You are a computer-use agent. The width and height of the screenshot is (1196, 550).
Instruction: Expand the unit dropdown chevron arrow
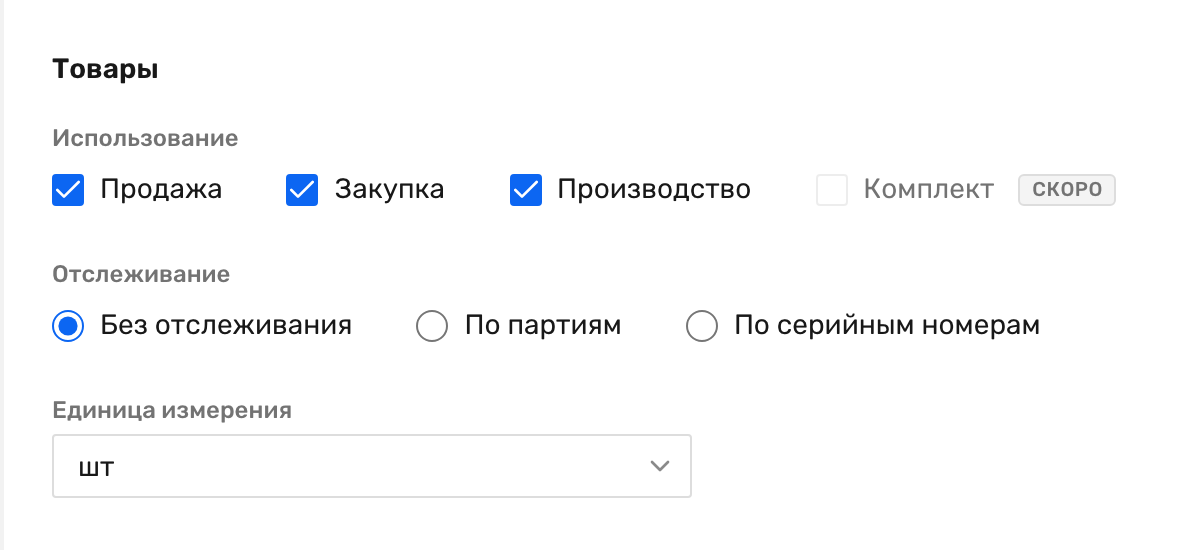click(x=660, y=466)
